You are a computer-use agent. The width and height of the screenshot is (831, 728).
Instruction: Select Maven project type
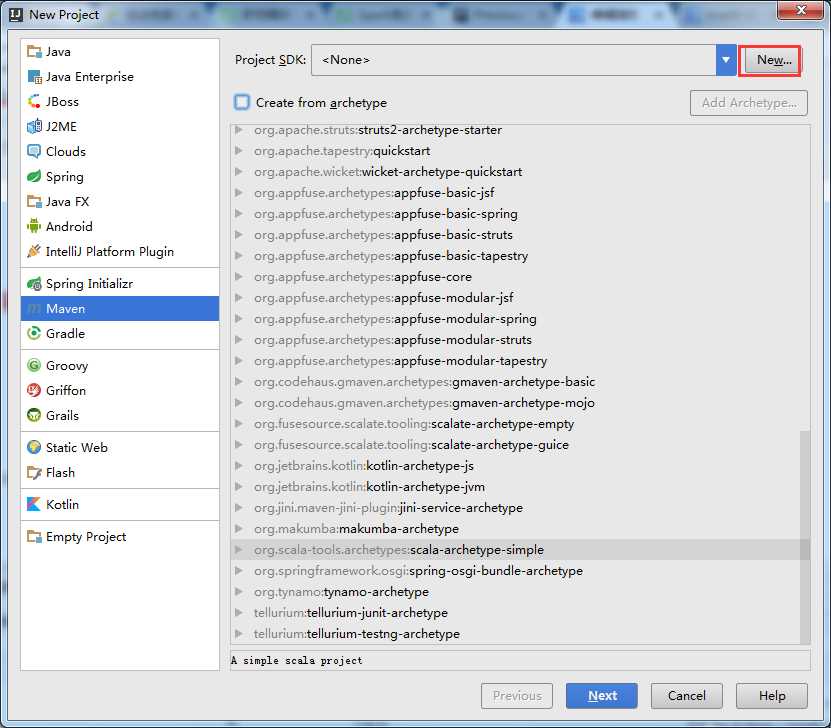tap(120, 308)
